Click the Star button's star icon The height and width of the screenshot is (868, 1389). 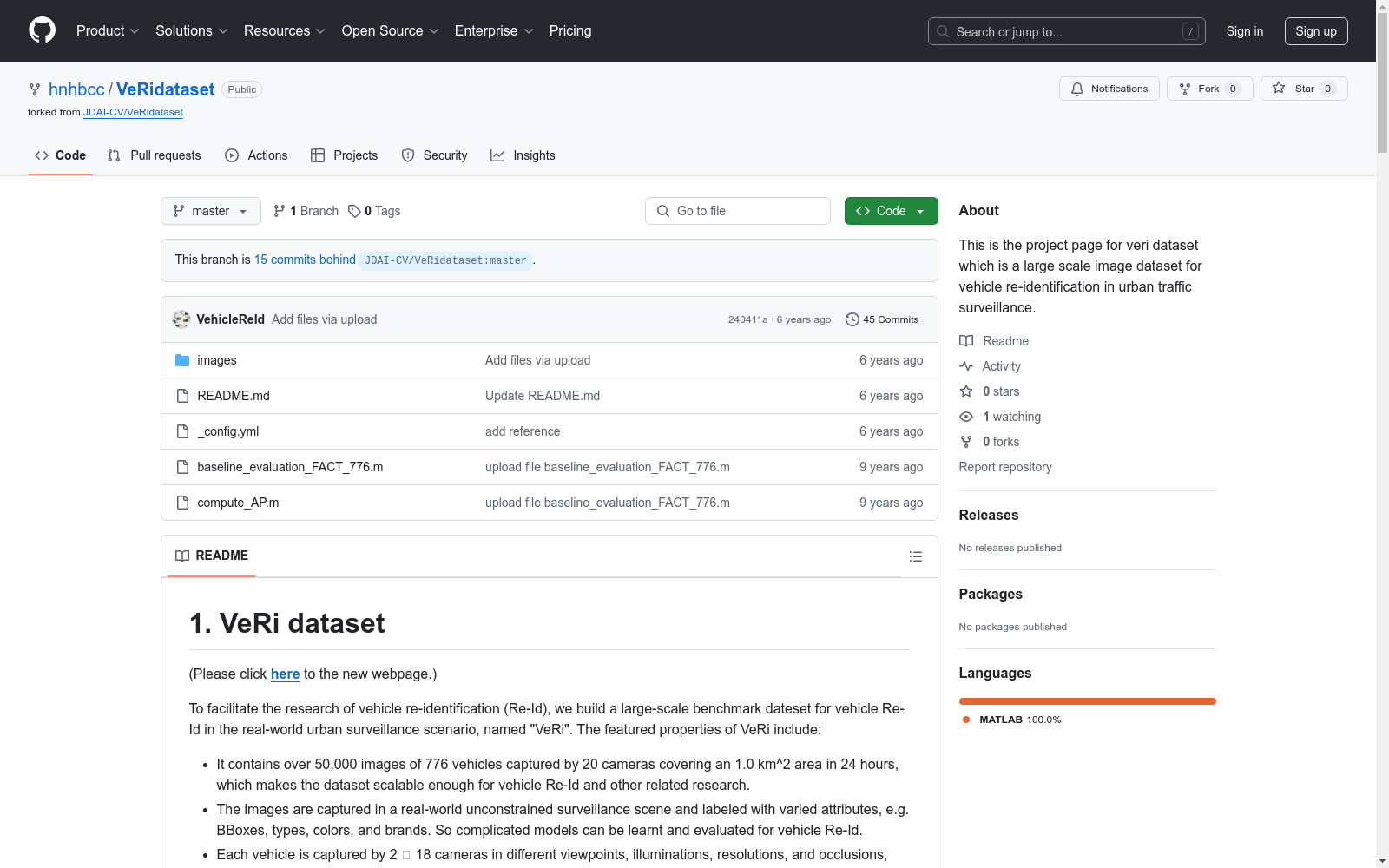click(x=1279, y=88)
